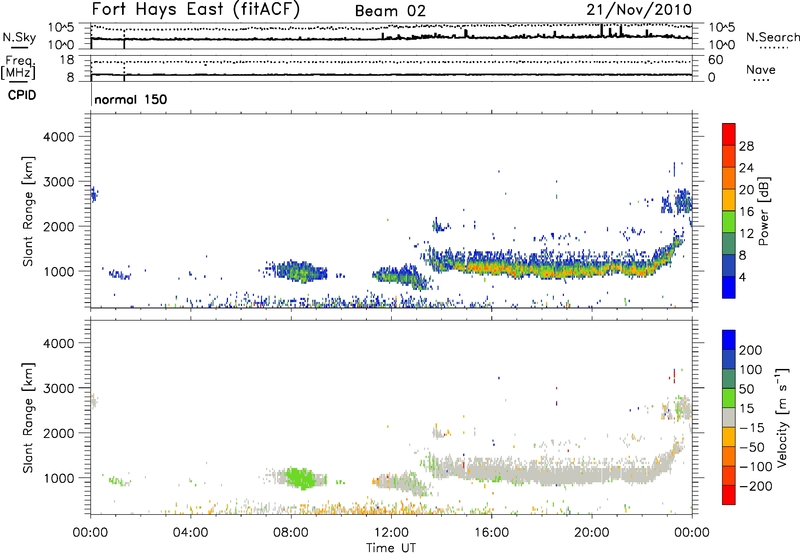Screen dimensions: 800x554
Task: Click the 'Power [dB]' color bar label
Action: point(763,211)
